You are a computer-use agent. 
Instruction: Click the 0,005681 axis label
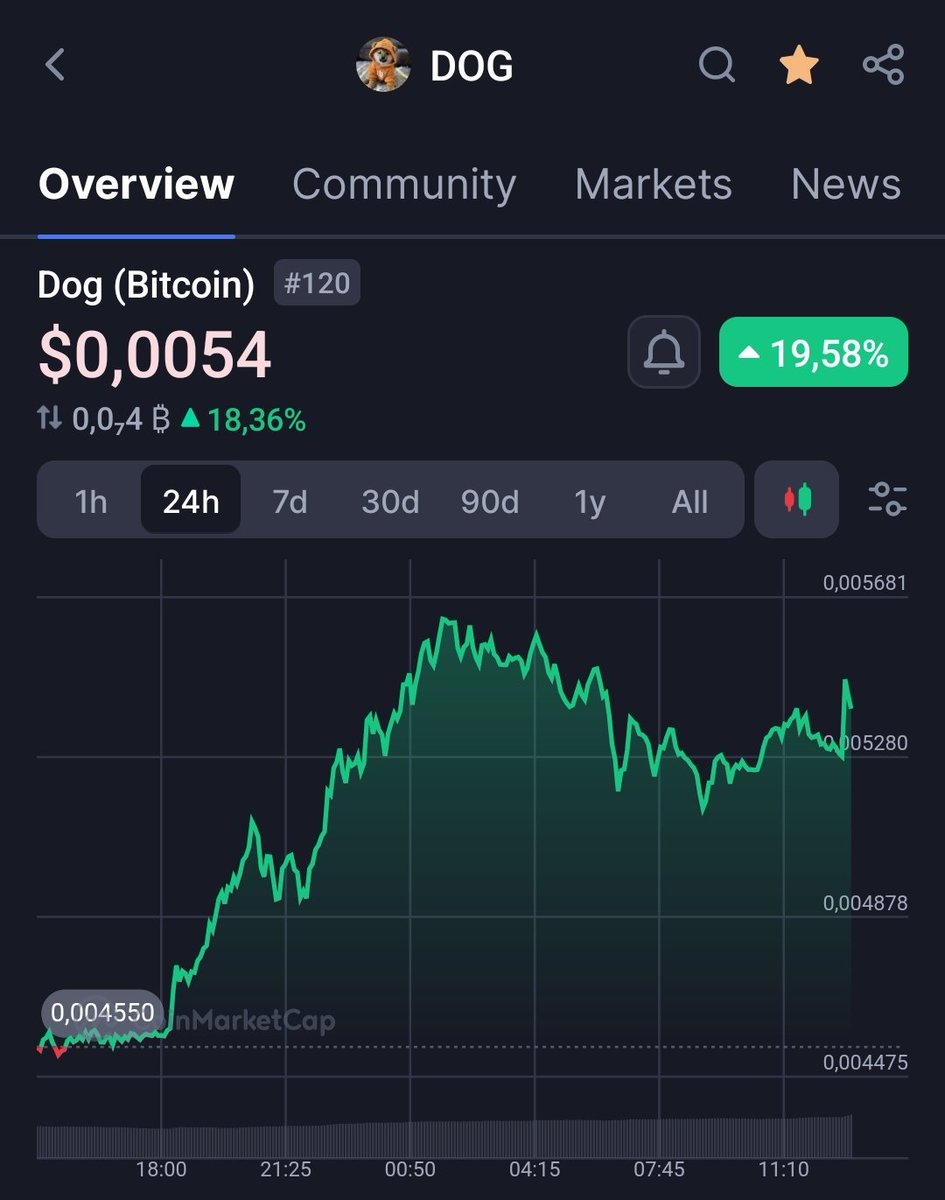coord(865,583)
